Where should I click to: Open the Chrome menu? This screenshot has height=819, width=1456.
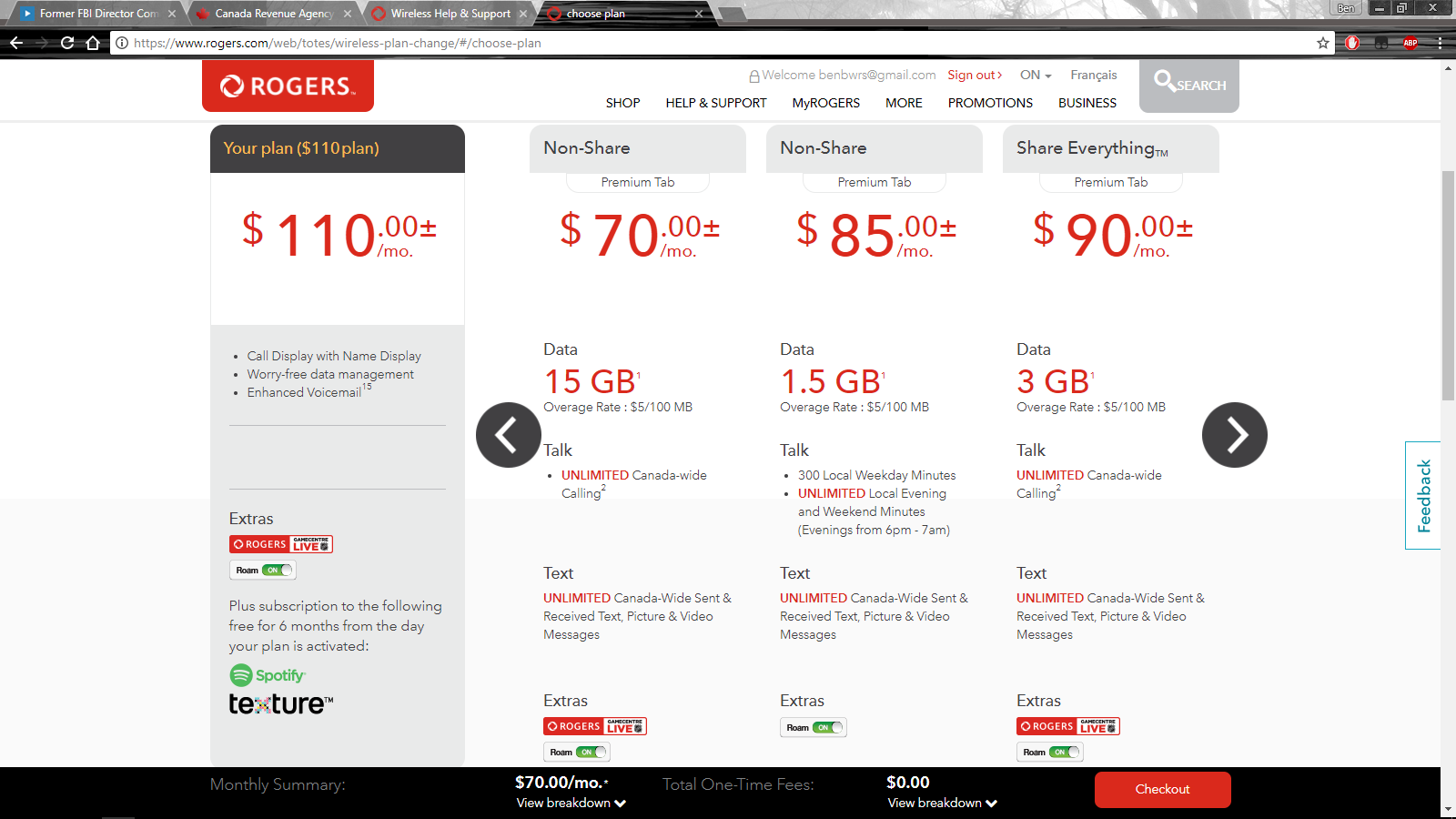[x=1440, y=43]
